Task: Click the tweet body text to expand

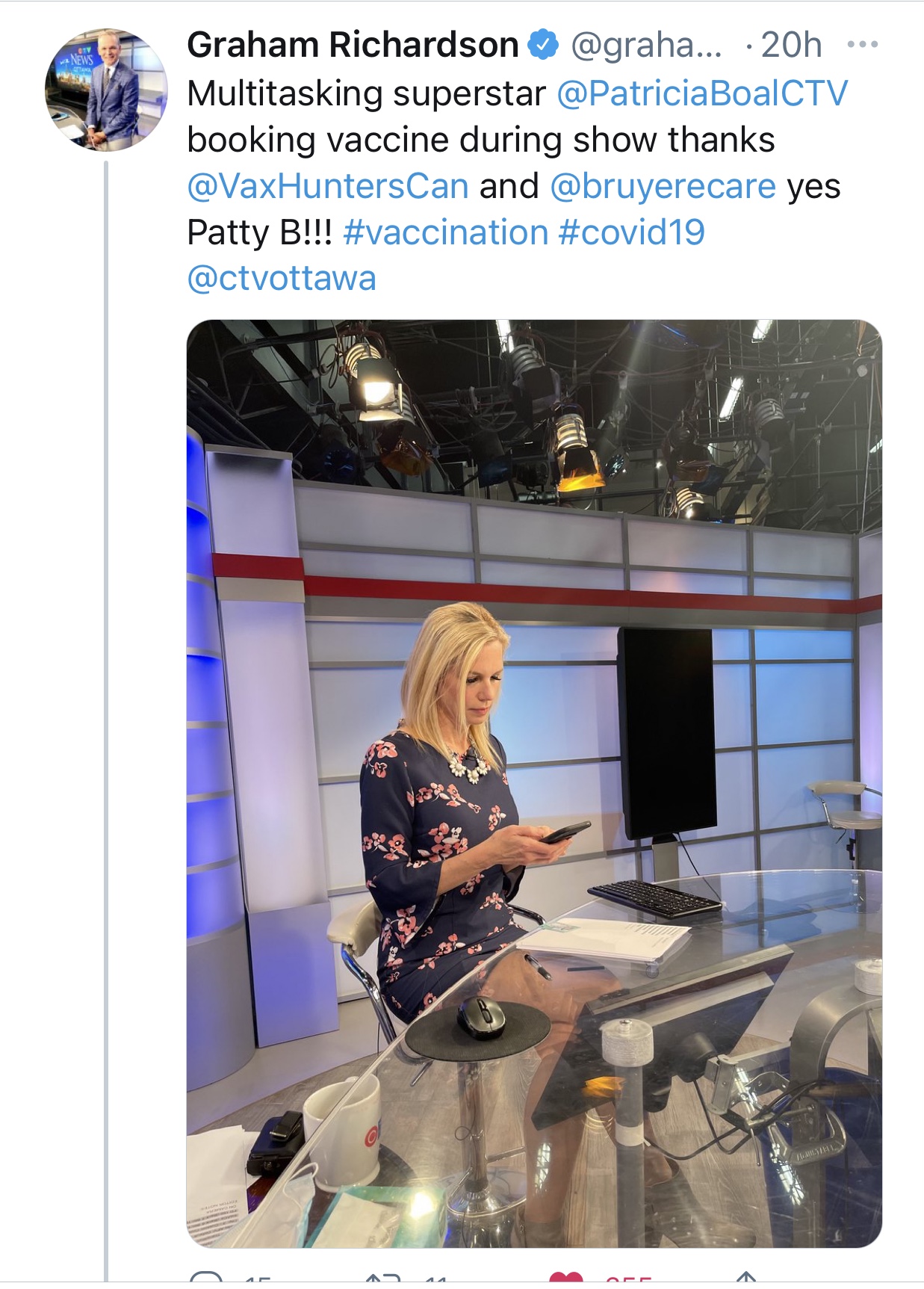Action: (518, 186)
